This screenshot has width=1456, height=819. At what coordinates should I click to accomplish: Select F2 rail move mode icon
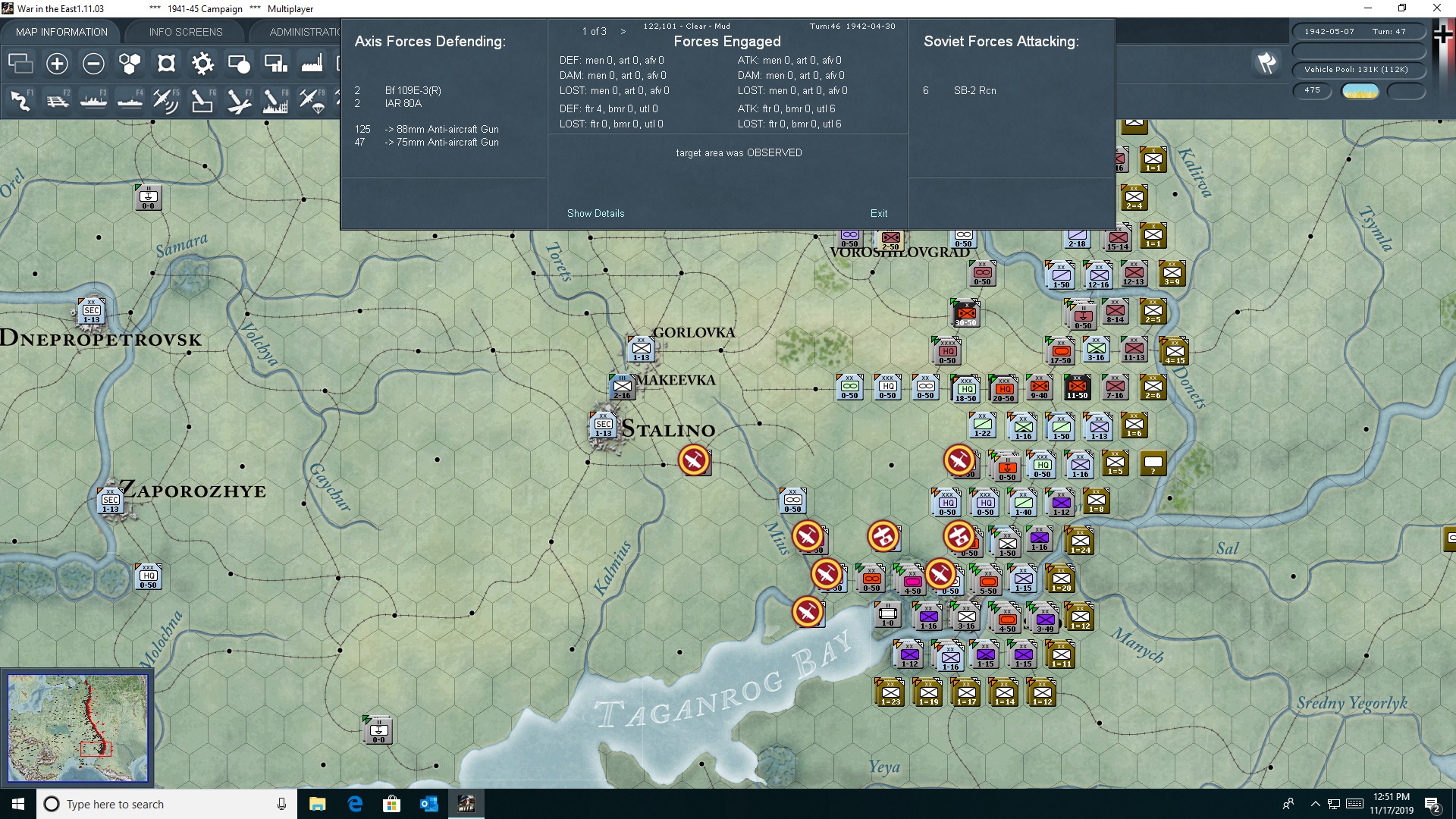coord(57,101)
